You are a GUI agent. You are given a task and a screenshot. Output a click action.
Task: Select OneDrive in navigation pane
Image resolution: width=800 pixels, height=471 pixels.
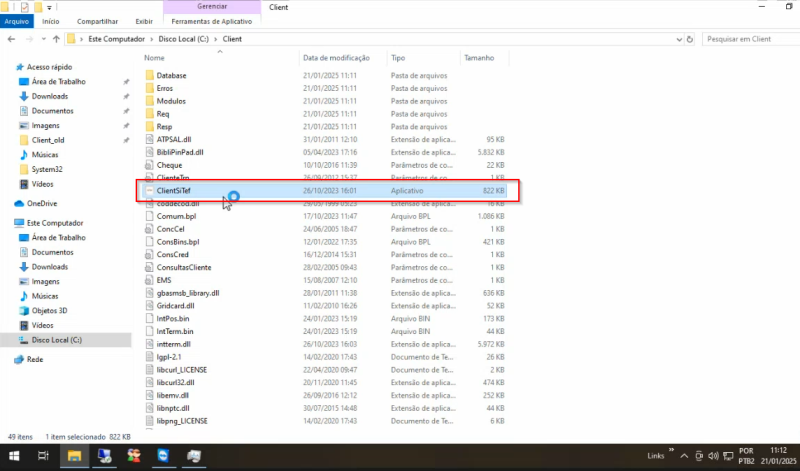[x=42, y=204]
